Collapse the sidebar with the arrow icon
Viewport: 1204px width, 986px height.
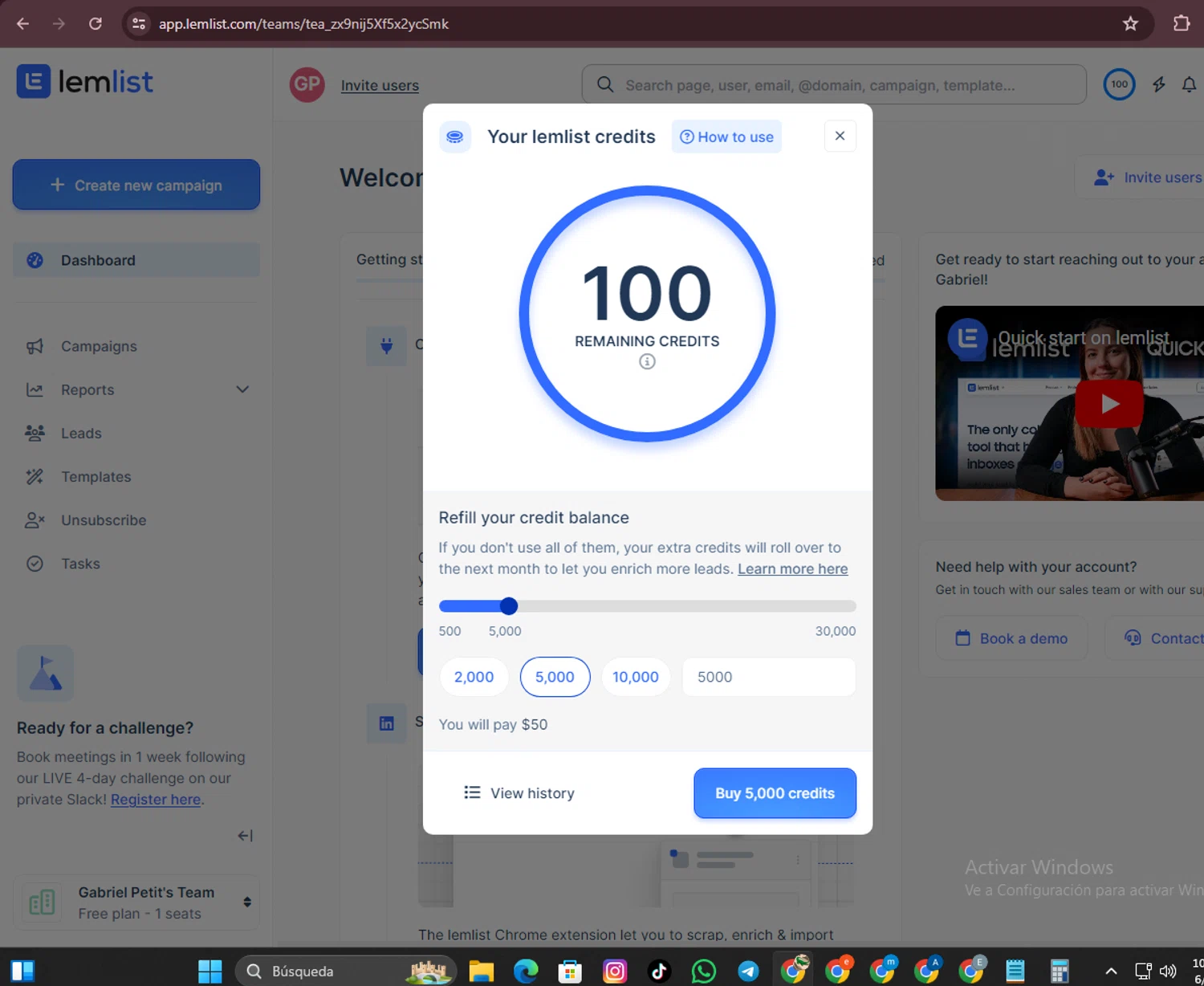[x=246, y=836]
